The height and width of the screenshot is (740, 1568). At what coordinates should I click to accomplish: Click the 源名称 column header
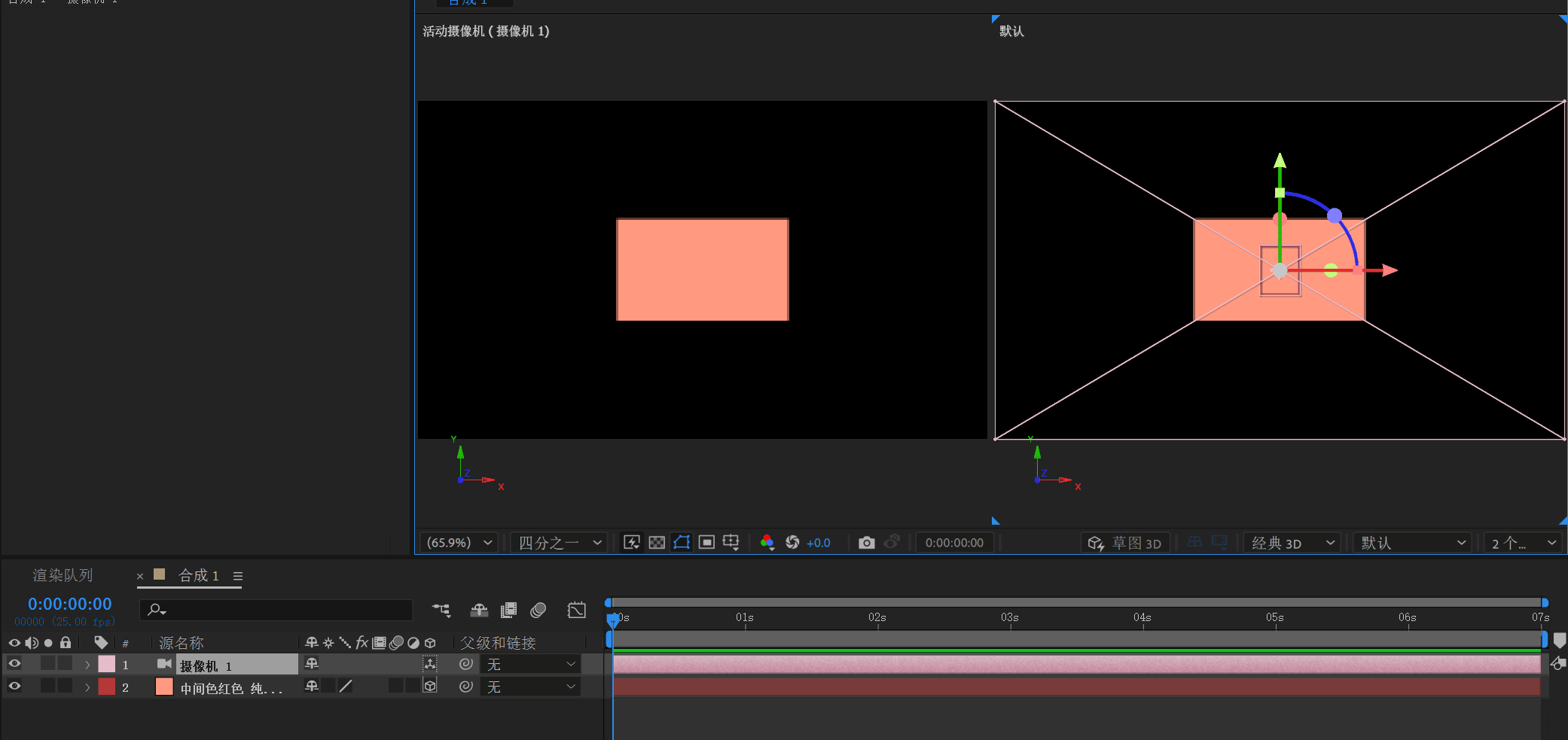(182, 643)
